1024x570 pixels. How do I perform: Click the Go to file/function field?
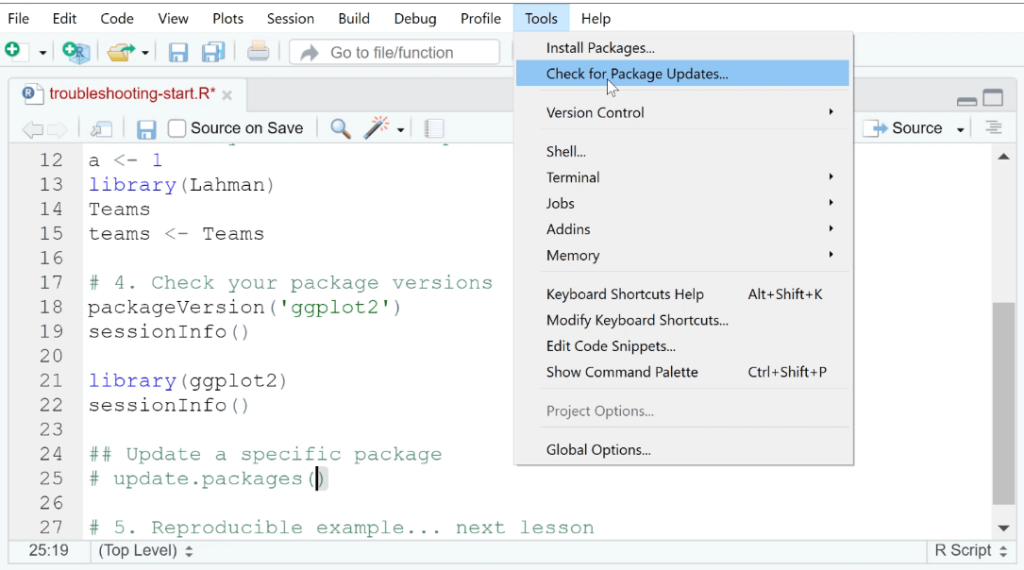[x=394, y=52]
